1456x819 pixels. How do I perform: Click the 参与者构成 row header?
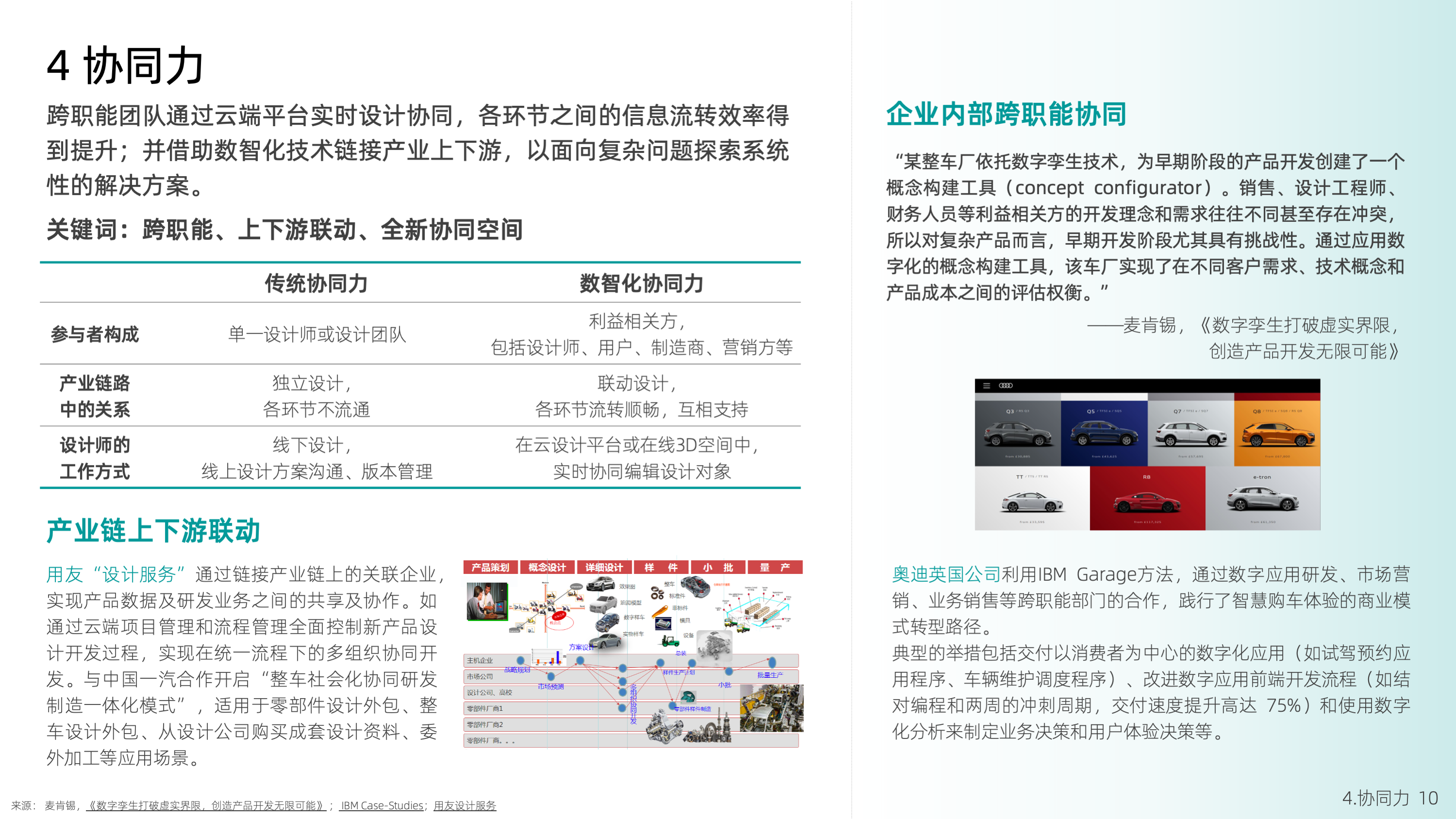coord(95,334)
